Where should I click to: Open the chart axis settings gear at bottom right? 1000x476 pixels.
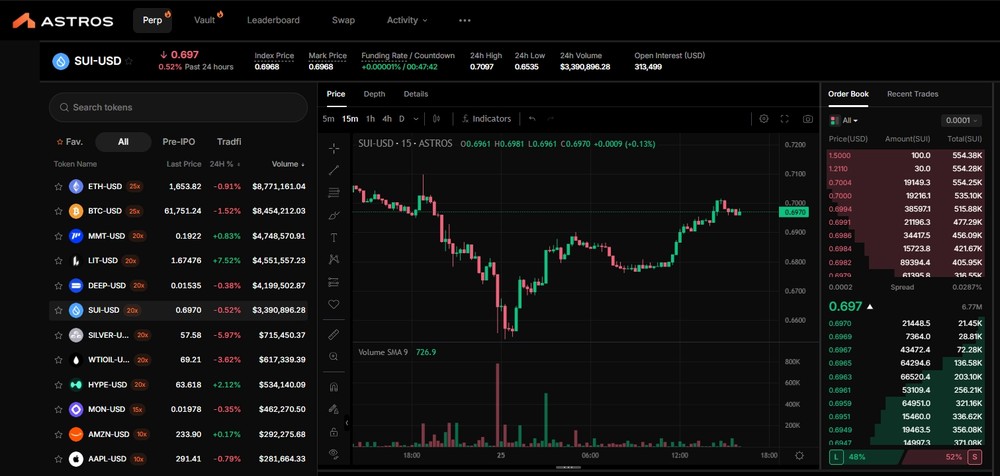pyautogui.click(x=800, y=456)
